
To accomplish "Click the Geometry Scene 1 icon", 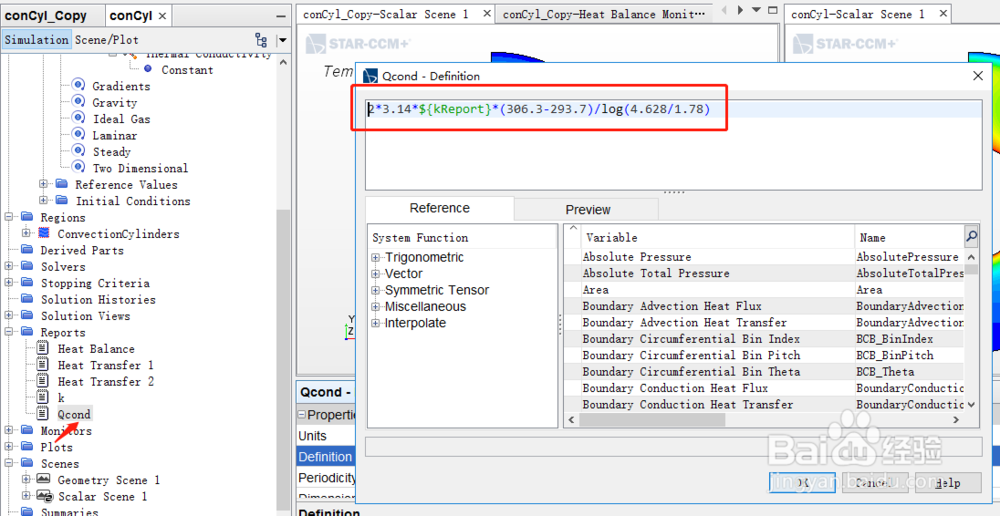I will (43, 480).
